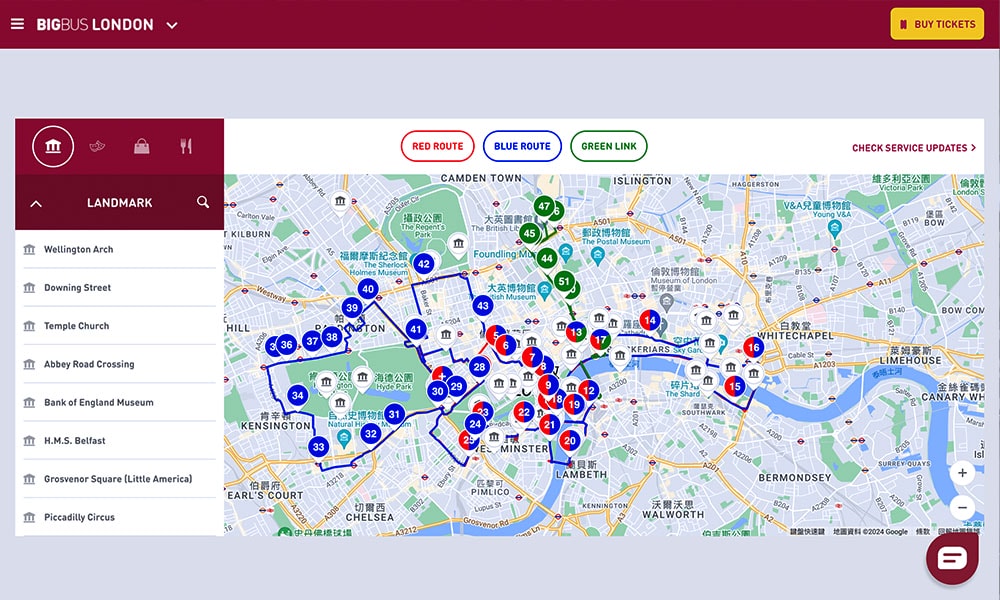Open the chat support bubble
Viewport: 1000px width, 600px height.
tap(952, 559)
